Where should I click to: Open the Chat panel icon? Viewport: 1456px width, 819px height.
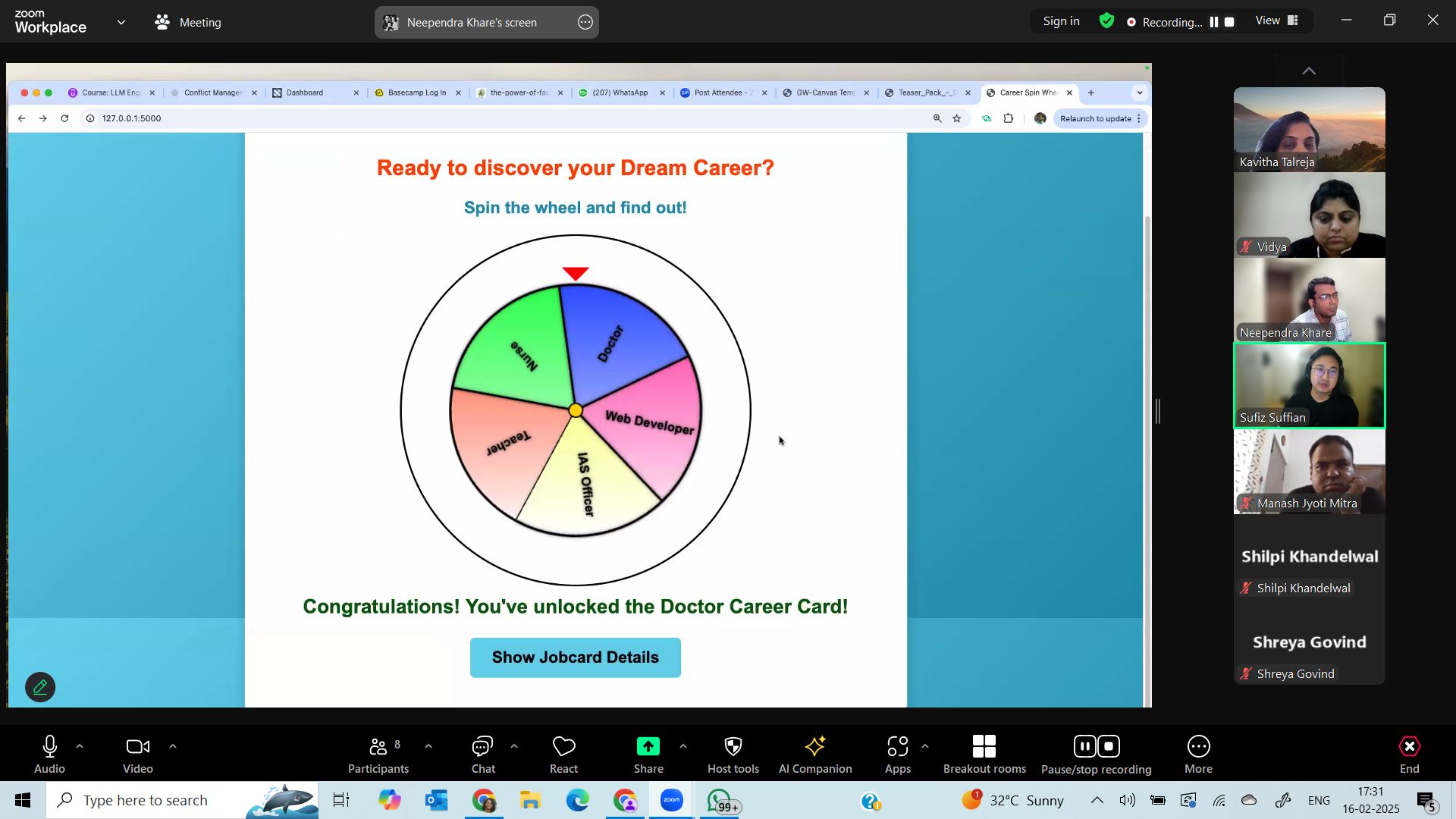(x=483, y=747)
